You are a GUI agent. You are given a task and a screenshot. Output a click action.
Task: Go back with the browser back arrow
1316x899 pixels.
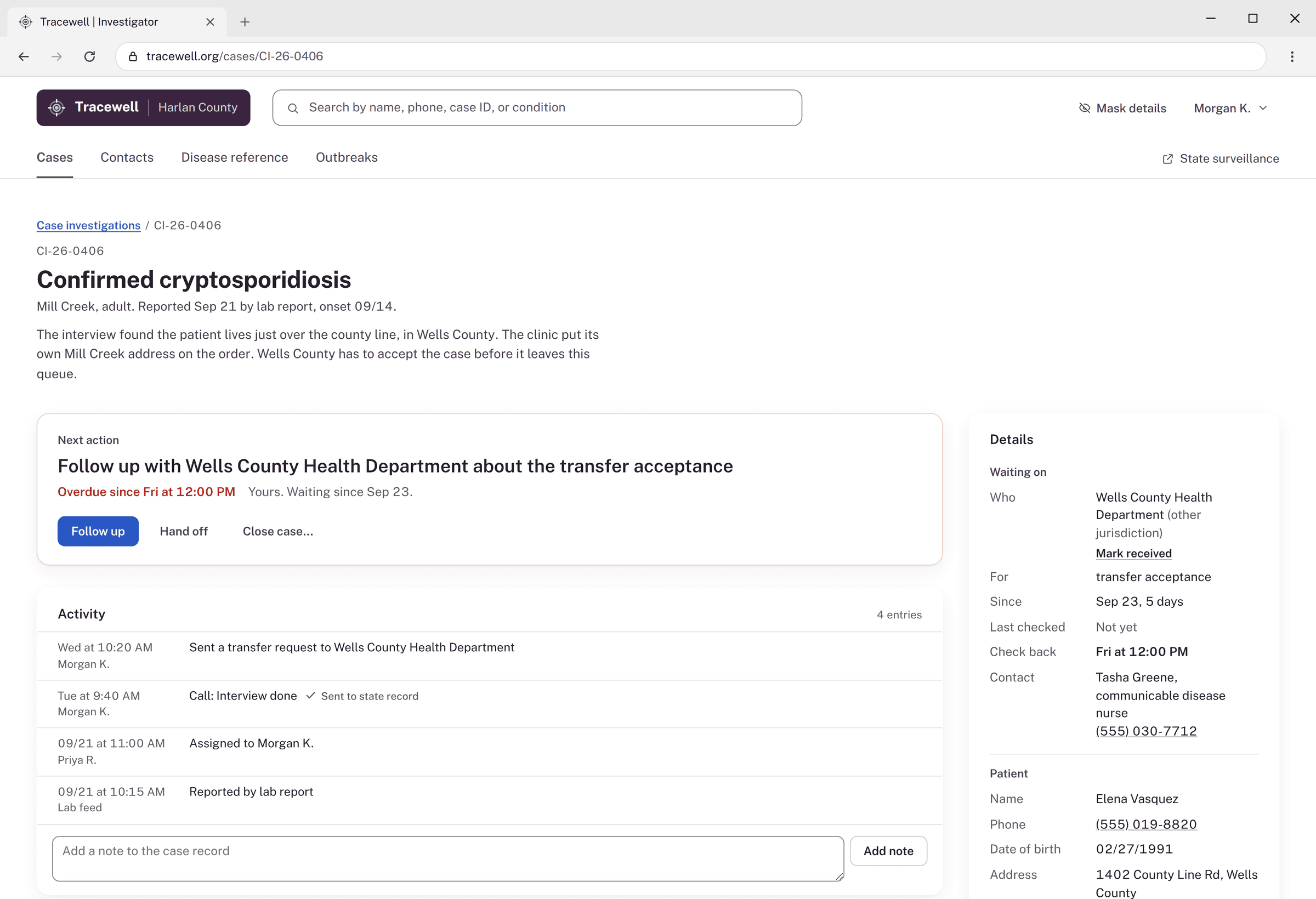pyautogui.click(x=24, y=56)
